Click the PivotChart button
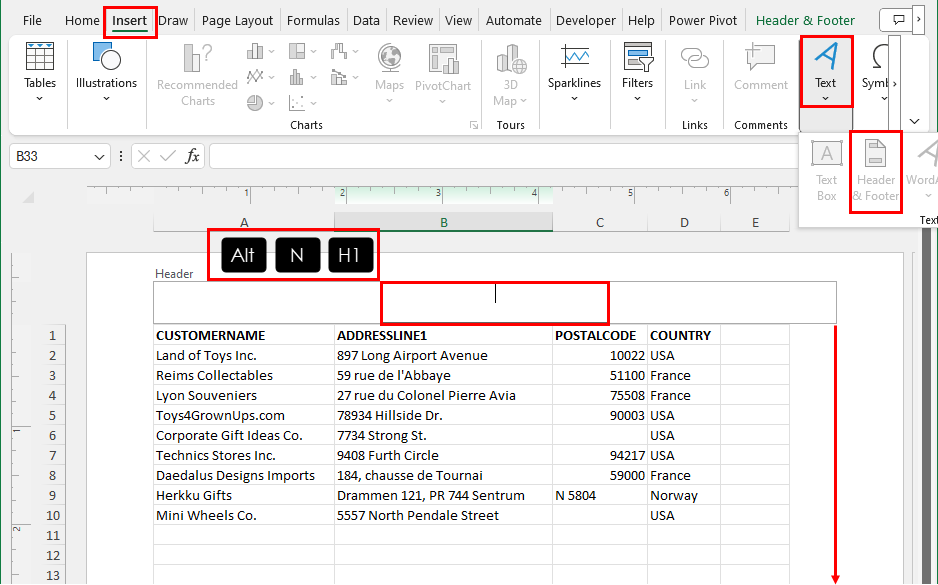Screen dimensions: 938x585 [443, 74]
